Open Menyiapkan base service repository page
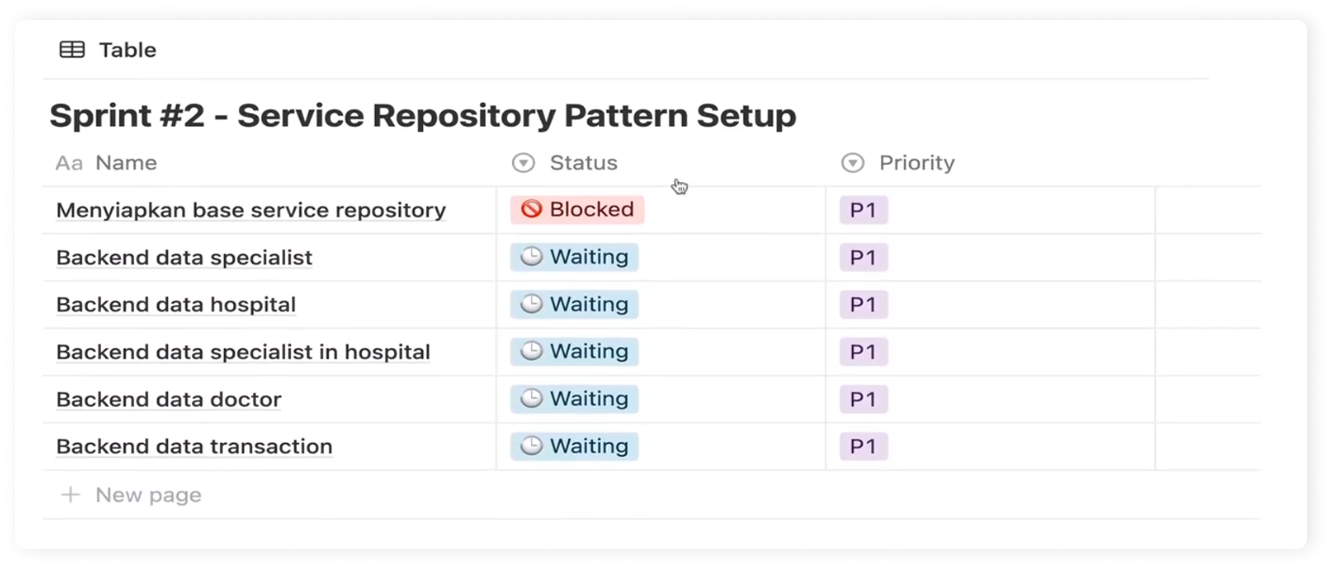 [251, 210]
